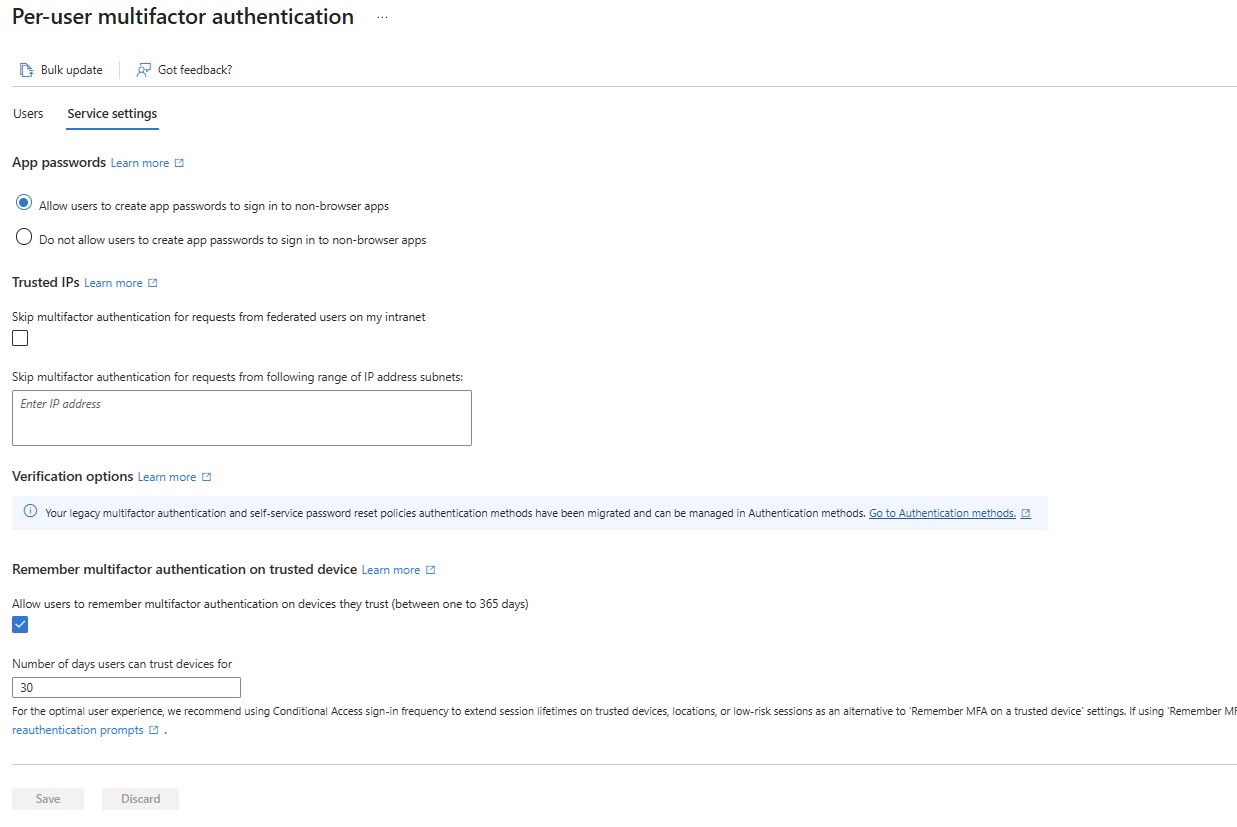Click external link icon after Go to Authentication methods

(x=1025, y=513)
